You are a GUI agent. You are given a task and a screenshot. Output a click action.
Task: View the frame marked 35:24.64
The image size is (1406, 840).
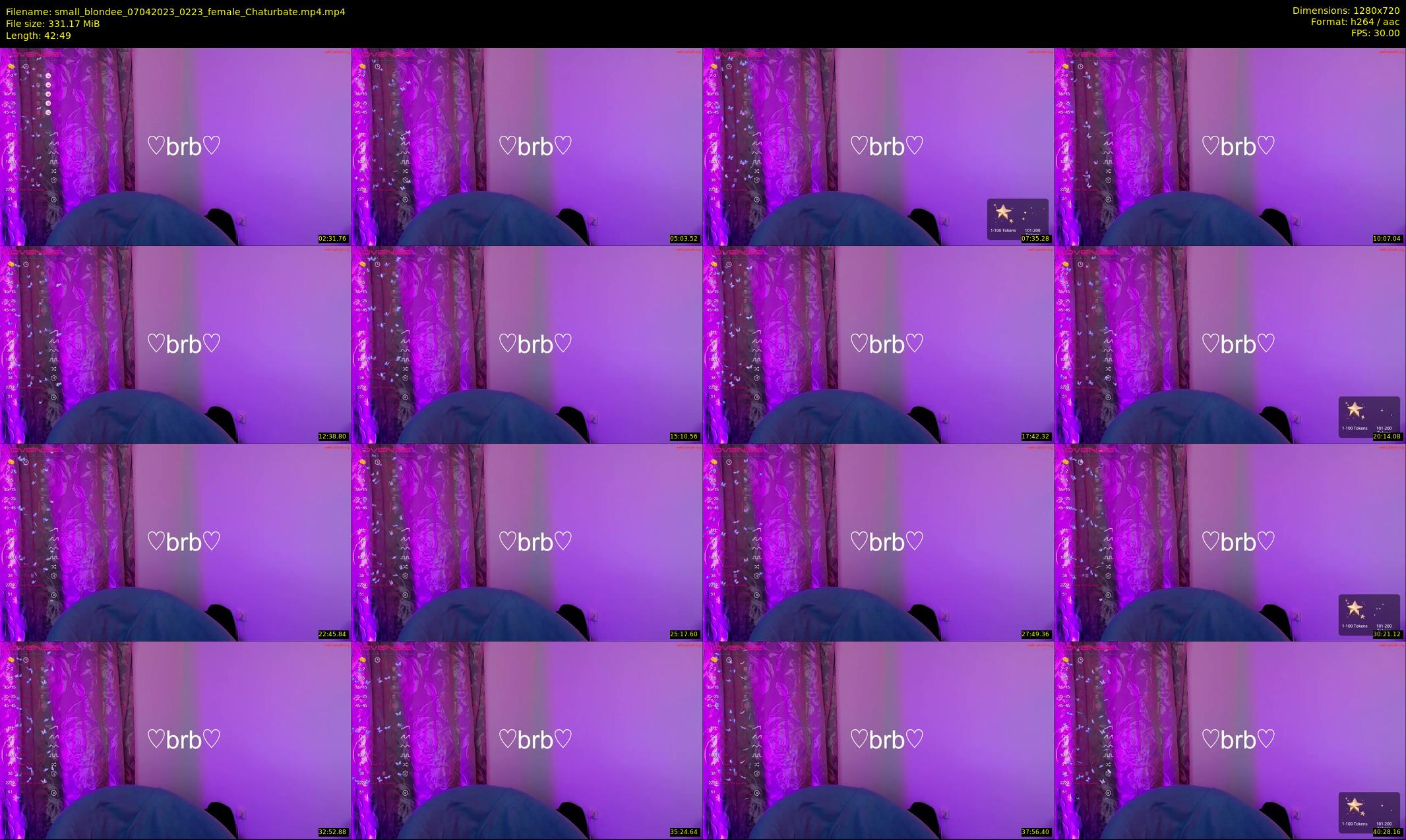527,740
